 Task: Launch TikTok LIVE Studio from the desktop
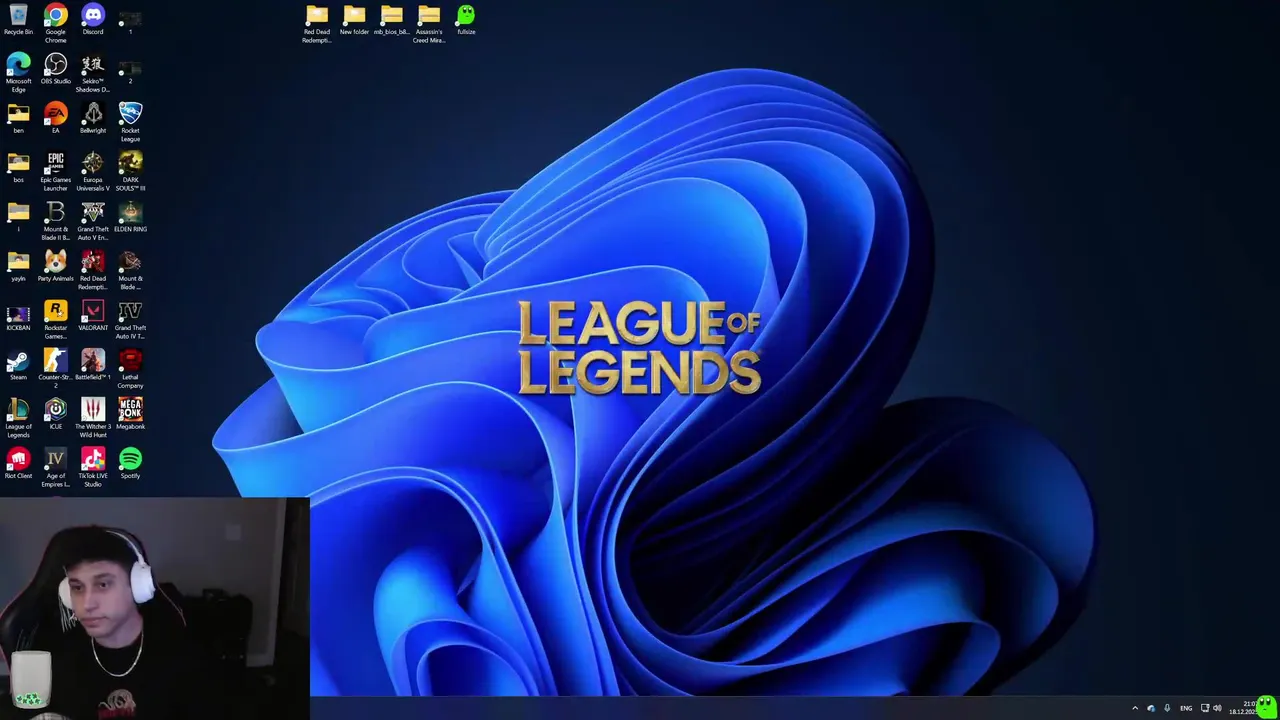93,467
